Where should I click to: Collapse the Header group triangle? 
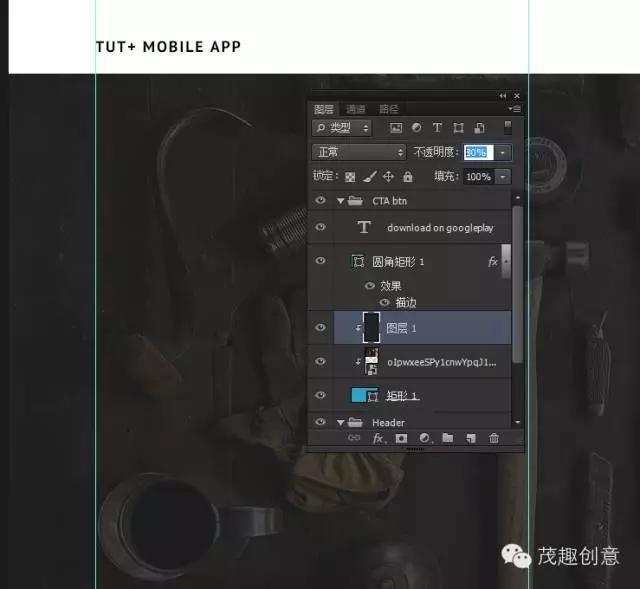point(340,423)
